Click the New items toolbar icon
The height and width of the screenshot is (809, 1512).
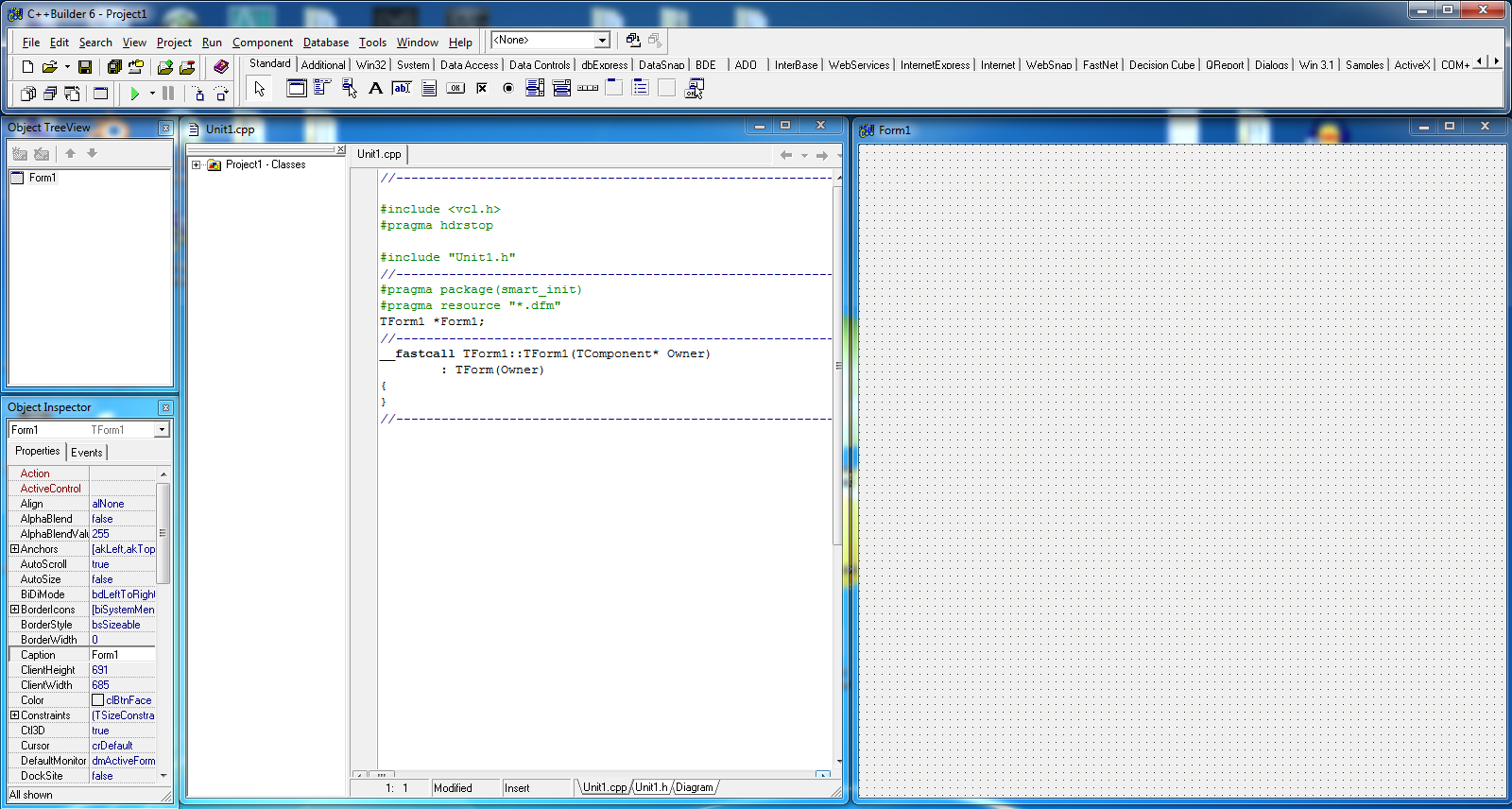tap(27, 67)
